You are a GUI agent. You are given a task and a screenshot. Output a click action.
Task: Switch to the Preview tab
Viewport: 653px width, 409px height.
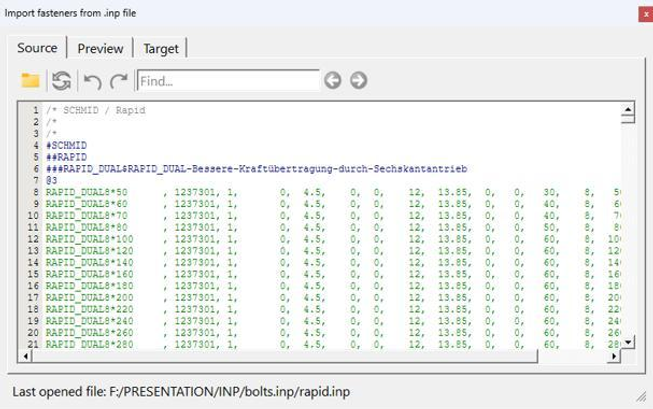tap(100, 48)
